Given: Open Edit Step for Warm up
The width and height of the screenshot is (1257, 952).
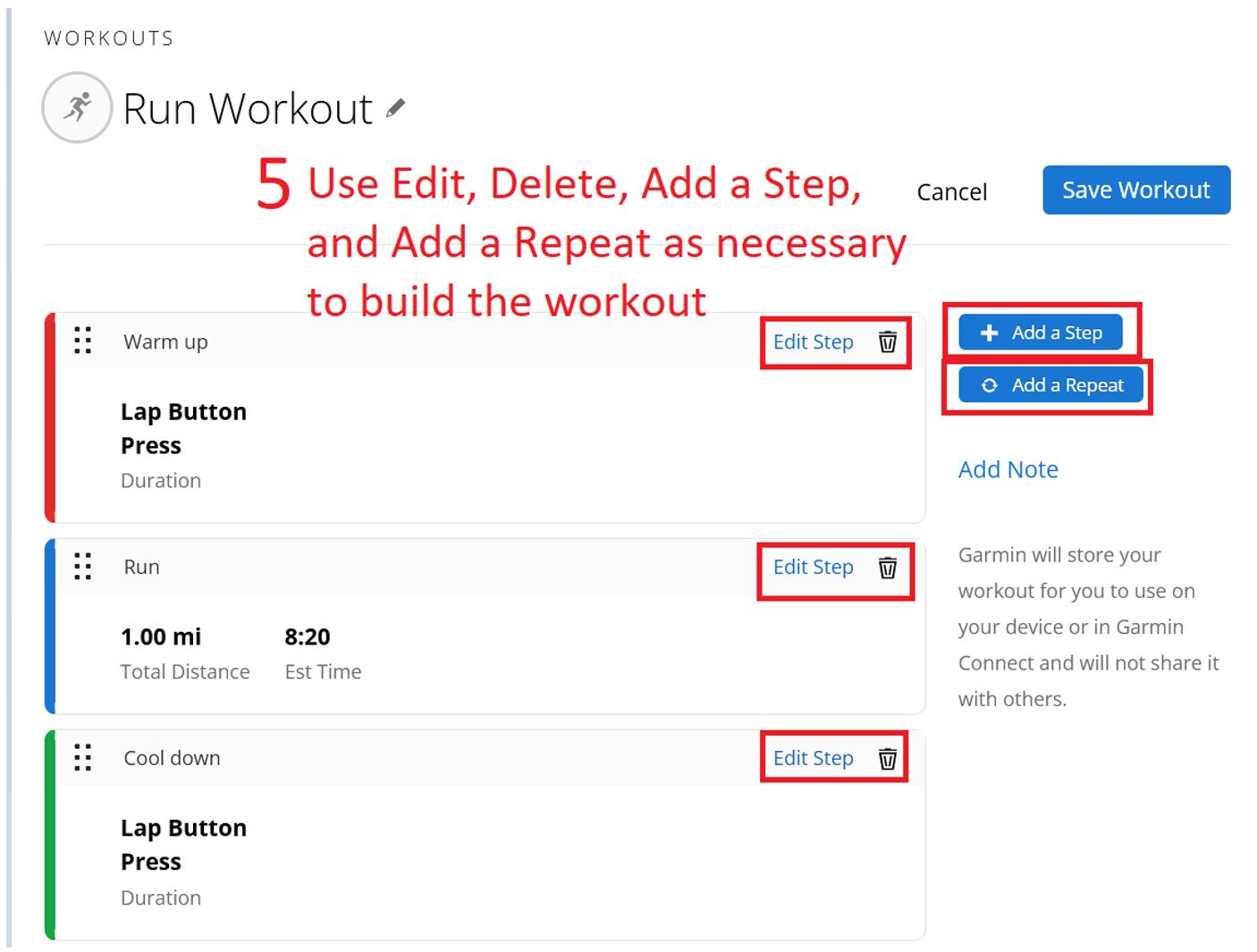Looking at the screenshot, I should [813, 341].
